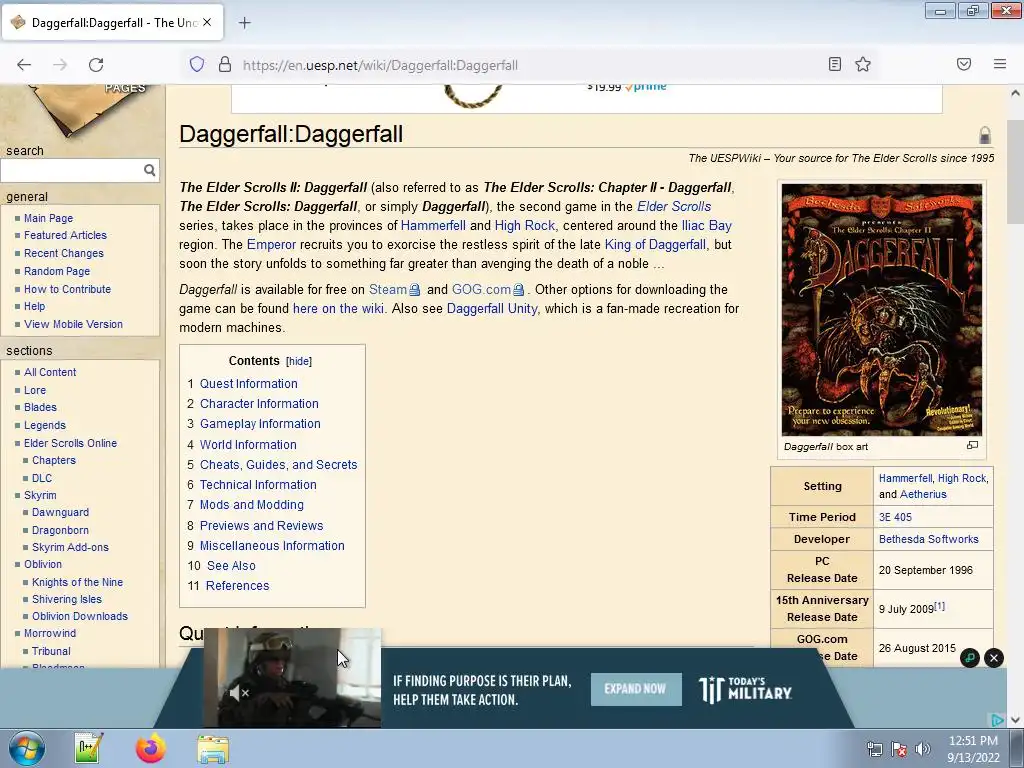Select the Daggerfall:Daggerfall browser tab
The image size is (1024, 768).
(x=112, y=23)
